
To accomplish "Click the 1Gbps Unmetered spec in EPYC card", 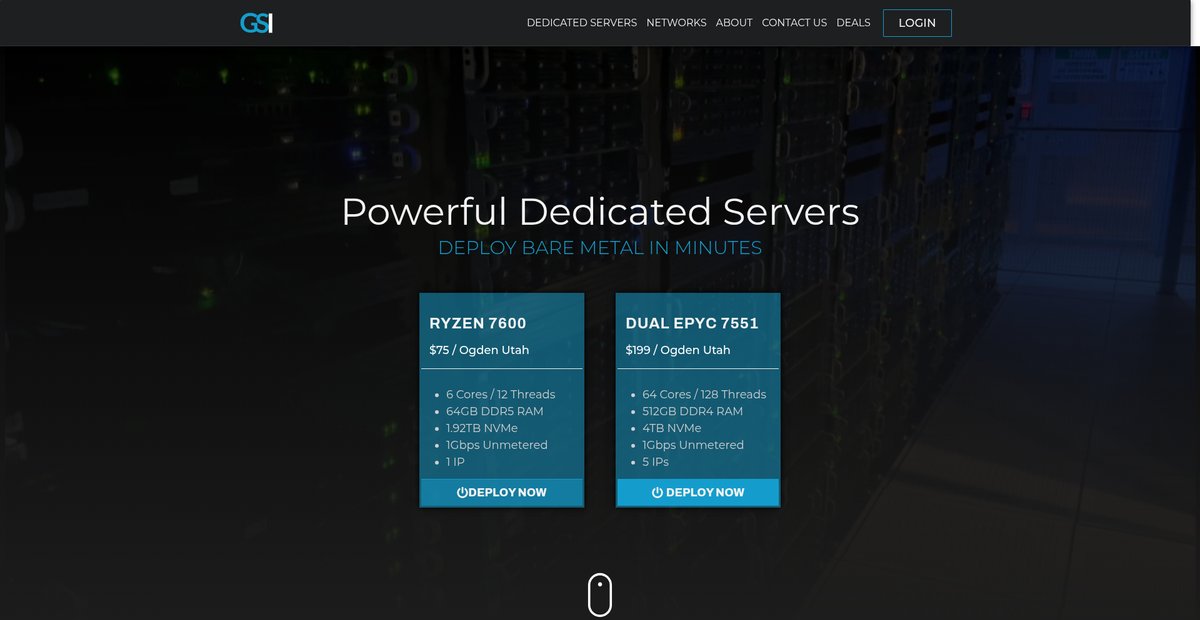I will 693,445.
